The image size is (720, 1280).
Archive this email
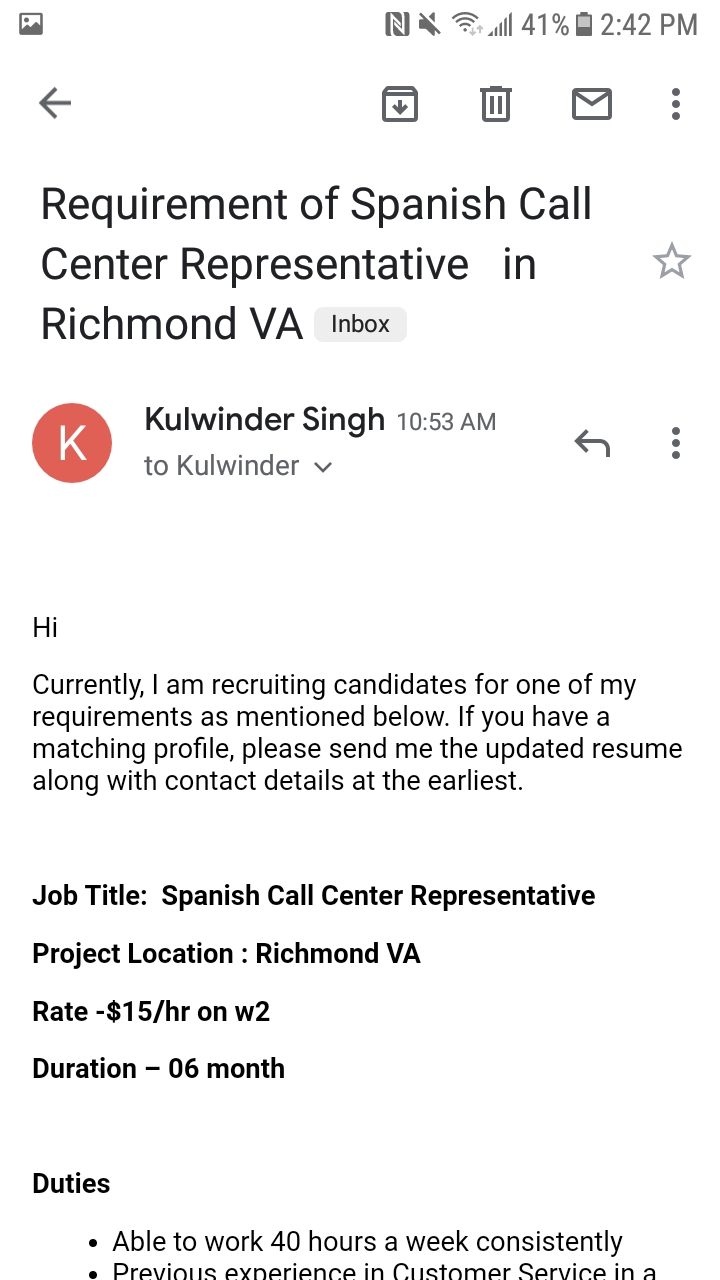point(400,104)
